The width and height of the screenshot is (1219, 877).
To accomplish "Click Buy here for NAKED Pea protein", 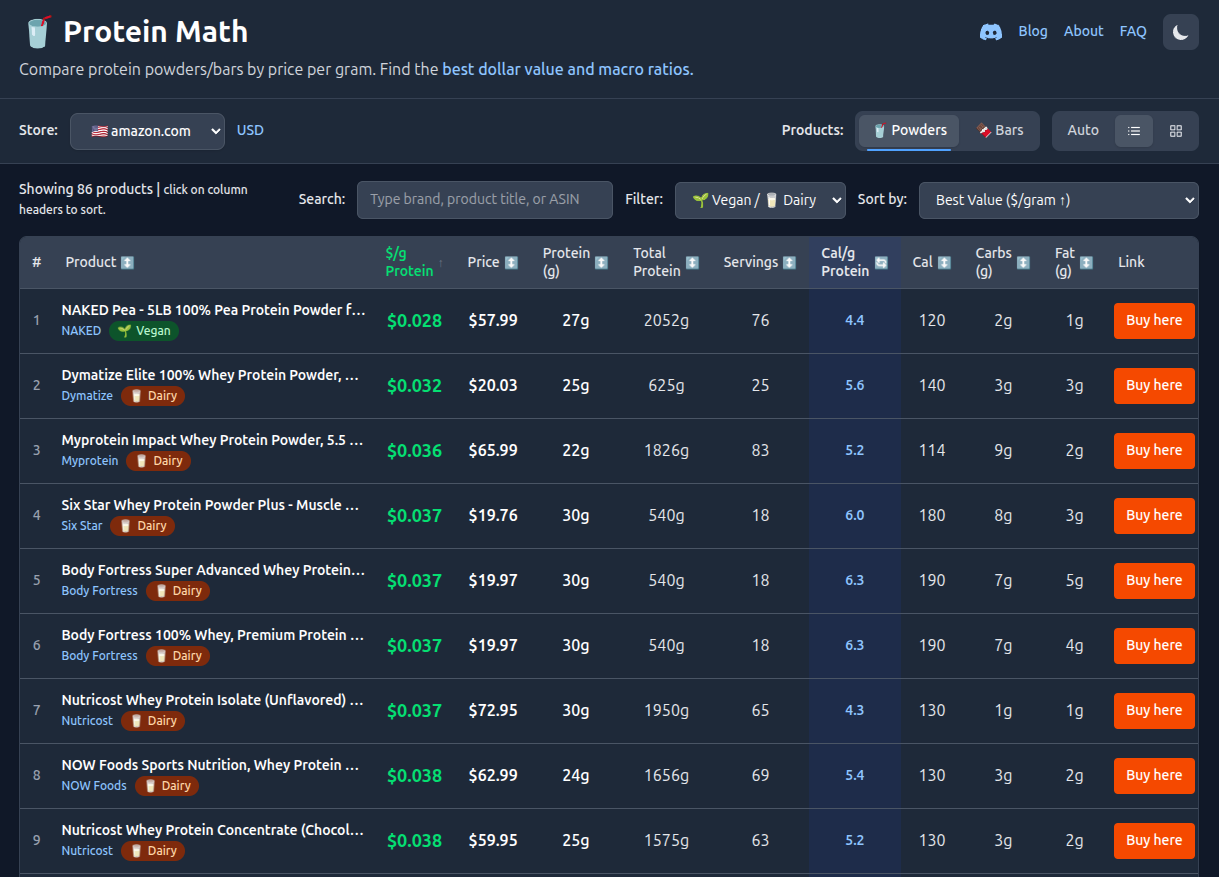I will pos(1154,321).
